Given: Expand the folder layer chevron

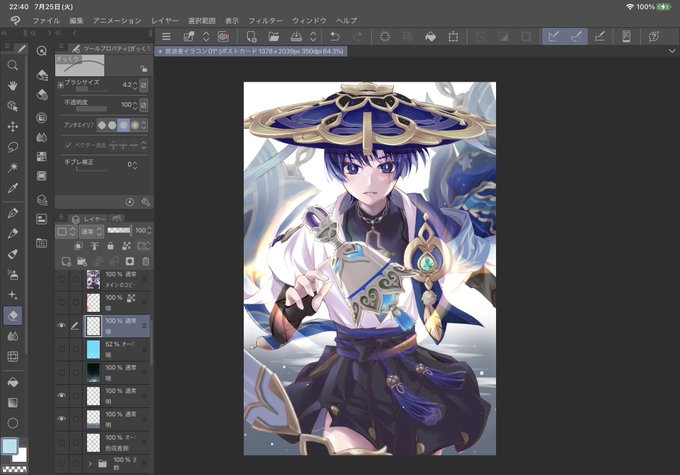Looking at the screenshot, I should 90,464.
